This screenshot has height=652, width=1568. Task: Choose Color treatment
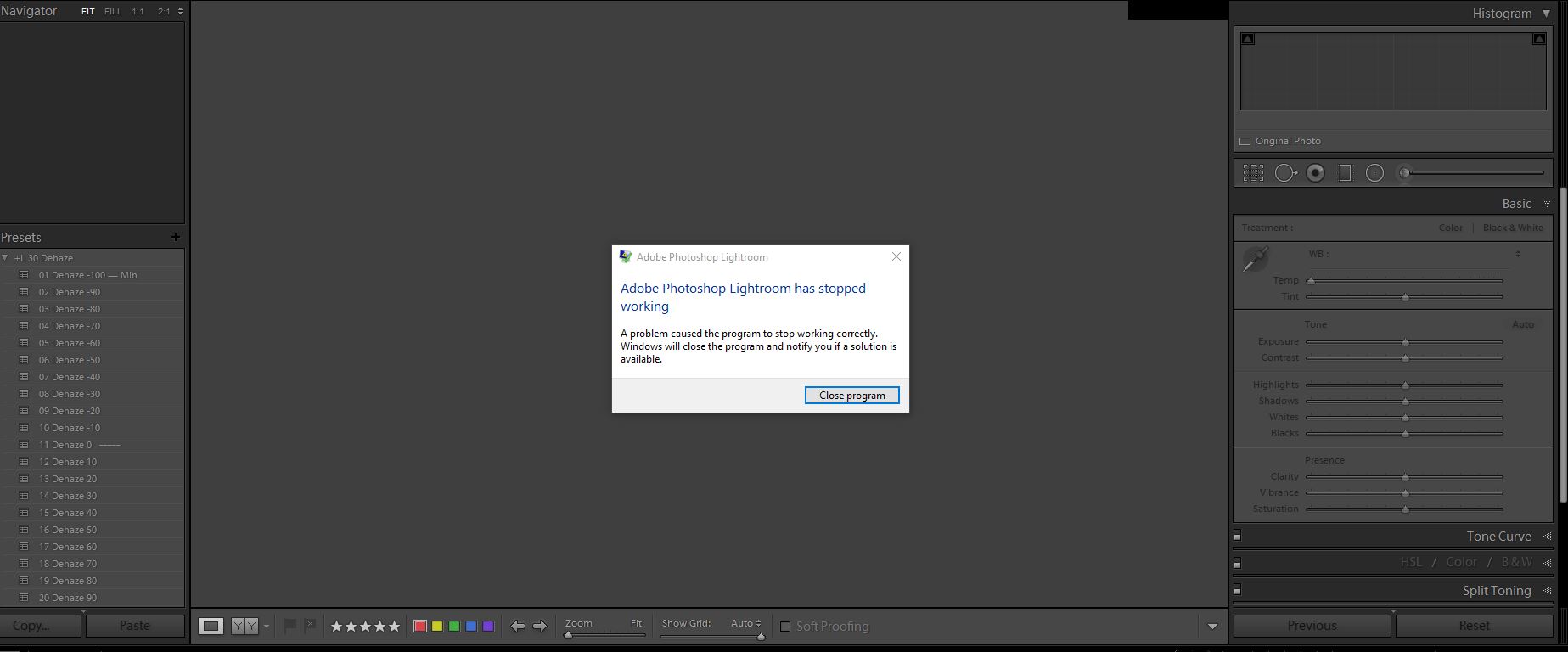1450,228
